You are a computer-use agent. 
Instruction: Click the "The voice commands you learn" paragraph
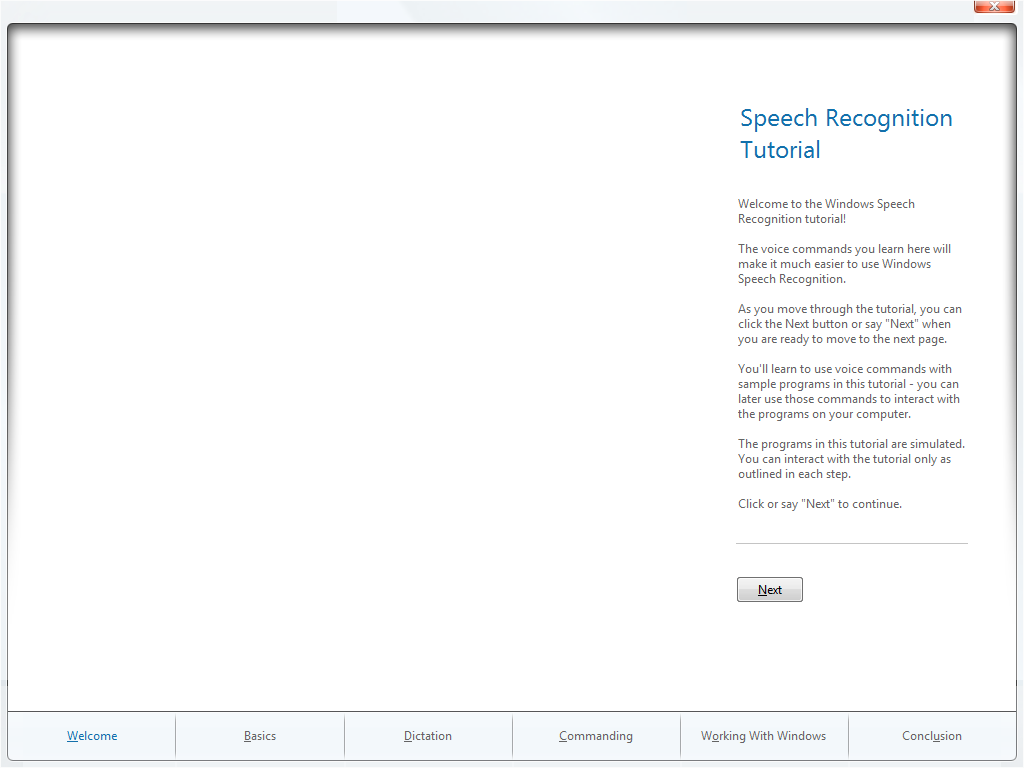pyautogui.click(x=844, y=264)
